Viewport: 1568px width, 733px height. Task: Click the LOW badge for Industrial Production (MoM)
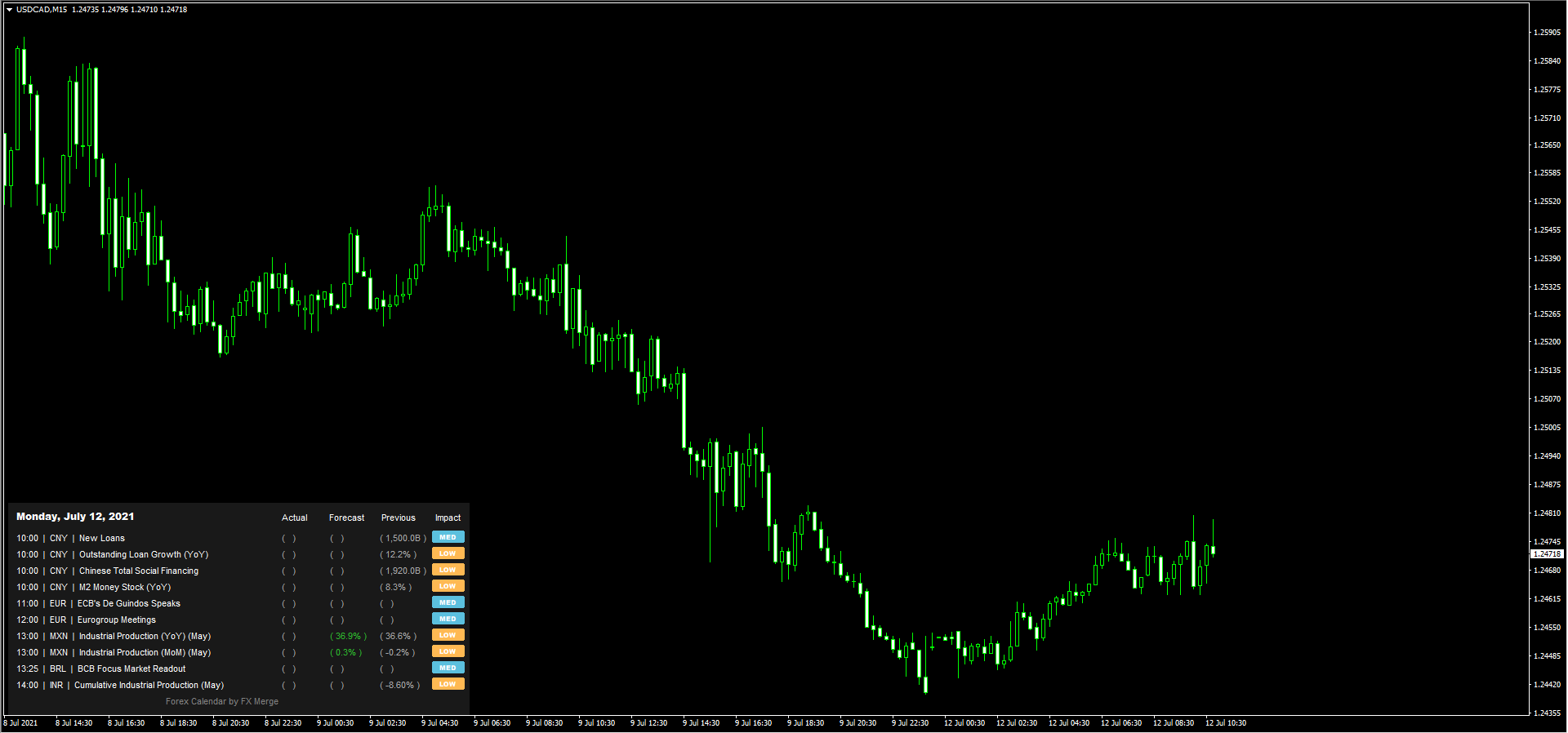point(448,651)
